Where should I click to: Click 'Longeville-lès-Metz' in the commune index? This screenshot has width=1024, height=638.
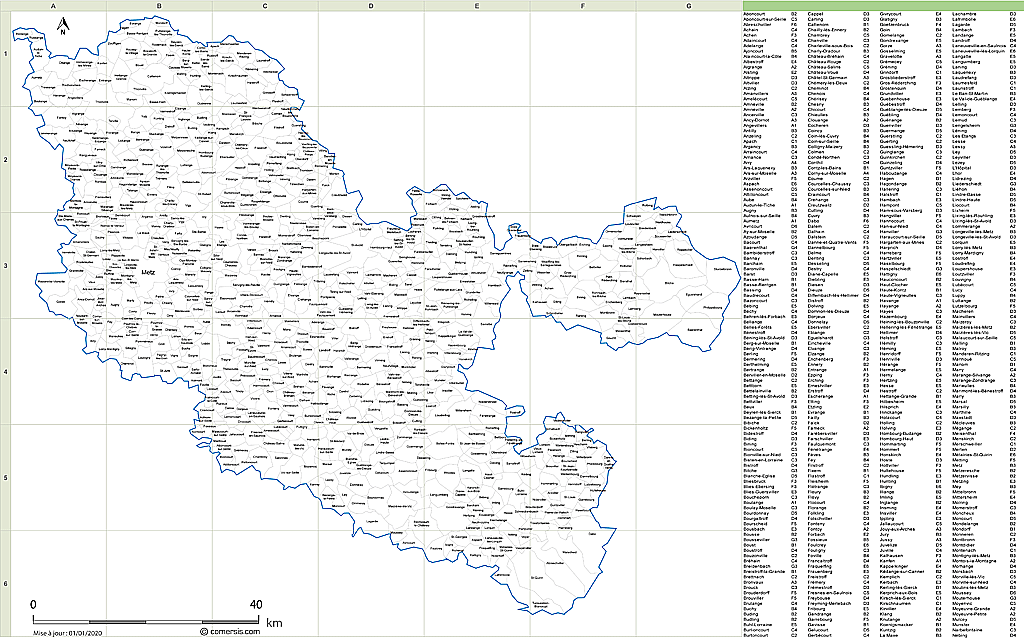(x=973, y=232)
